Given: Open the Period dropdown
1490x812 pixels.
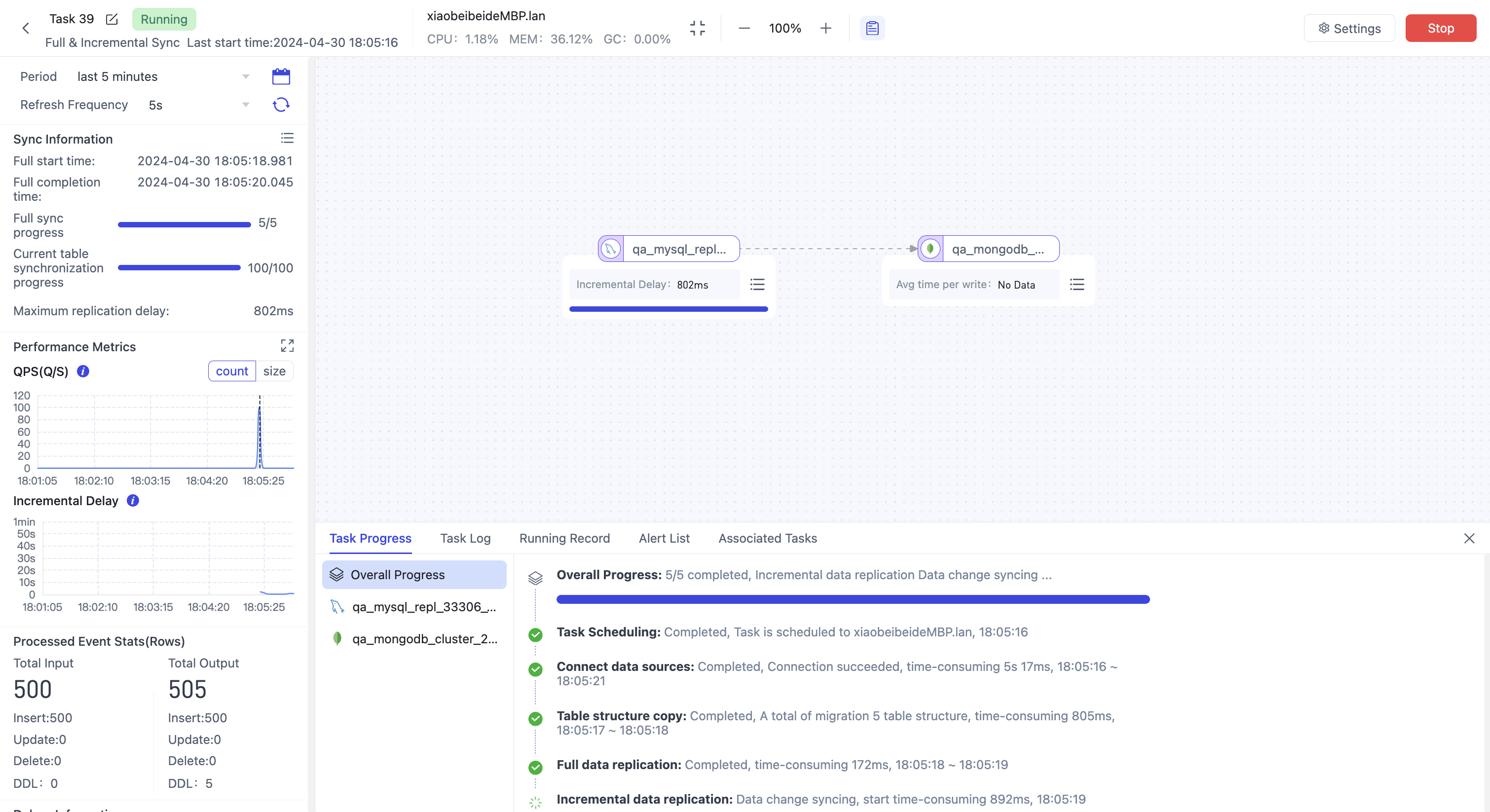Looking at the screenshot, I should pyautogui.click(x=162, y=76).
